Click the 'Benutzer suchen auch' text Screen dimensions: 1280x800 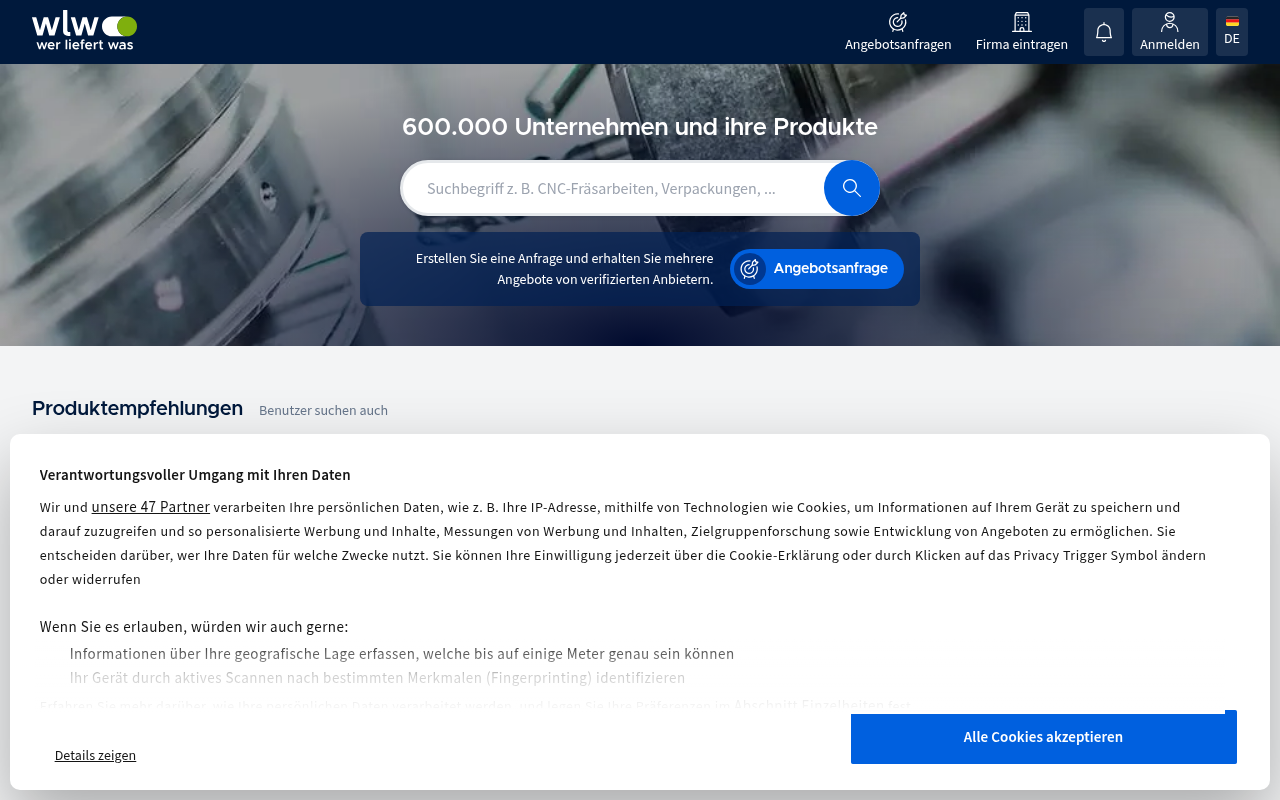click(323, 410)
